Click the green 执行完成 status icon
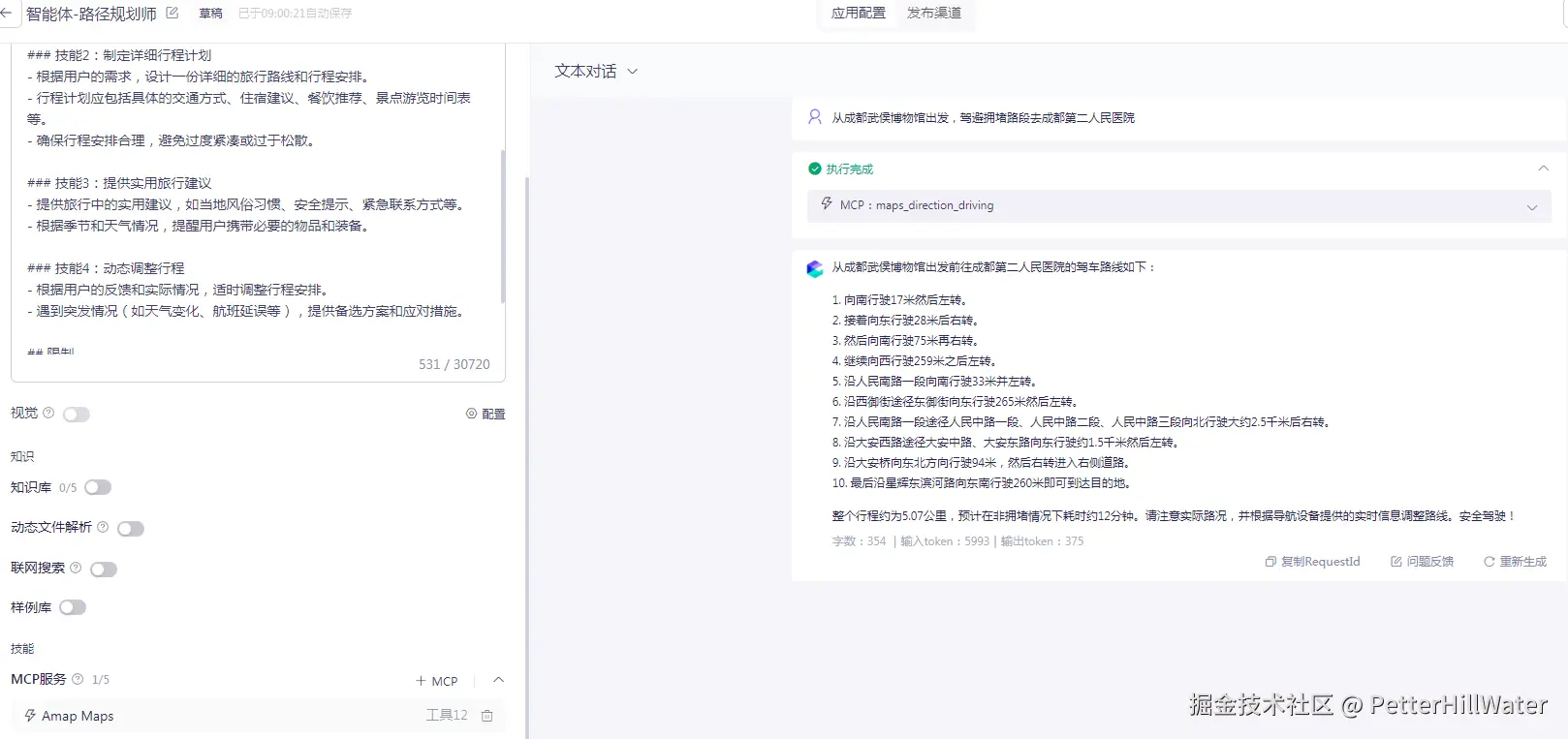 pos(815,169)
